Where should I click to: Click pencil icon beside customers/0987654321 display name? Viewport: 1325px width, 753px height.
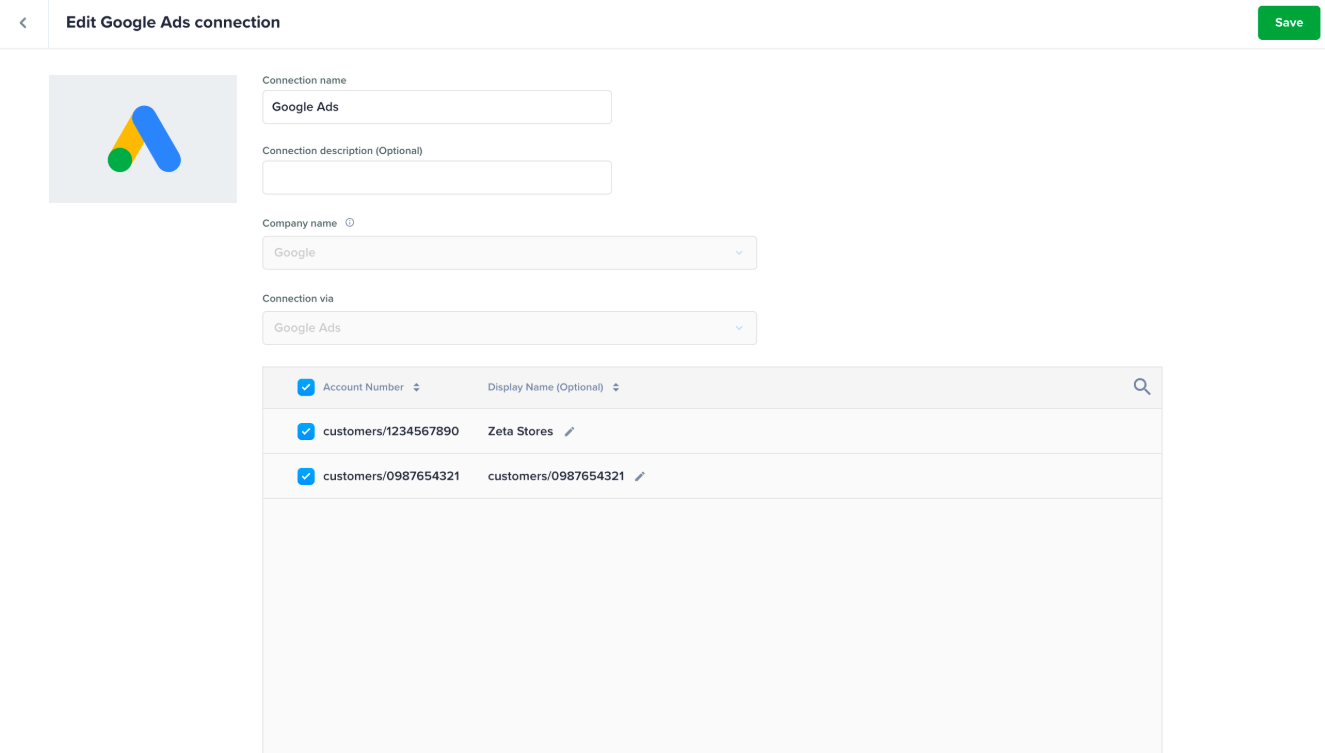[640, 477]
